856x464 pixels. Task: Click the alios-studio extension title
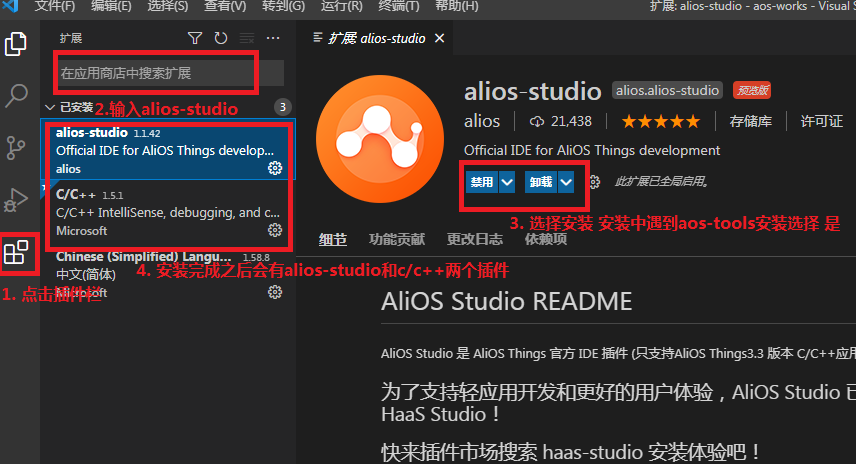(x=532, y=91)
